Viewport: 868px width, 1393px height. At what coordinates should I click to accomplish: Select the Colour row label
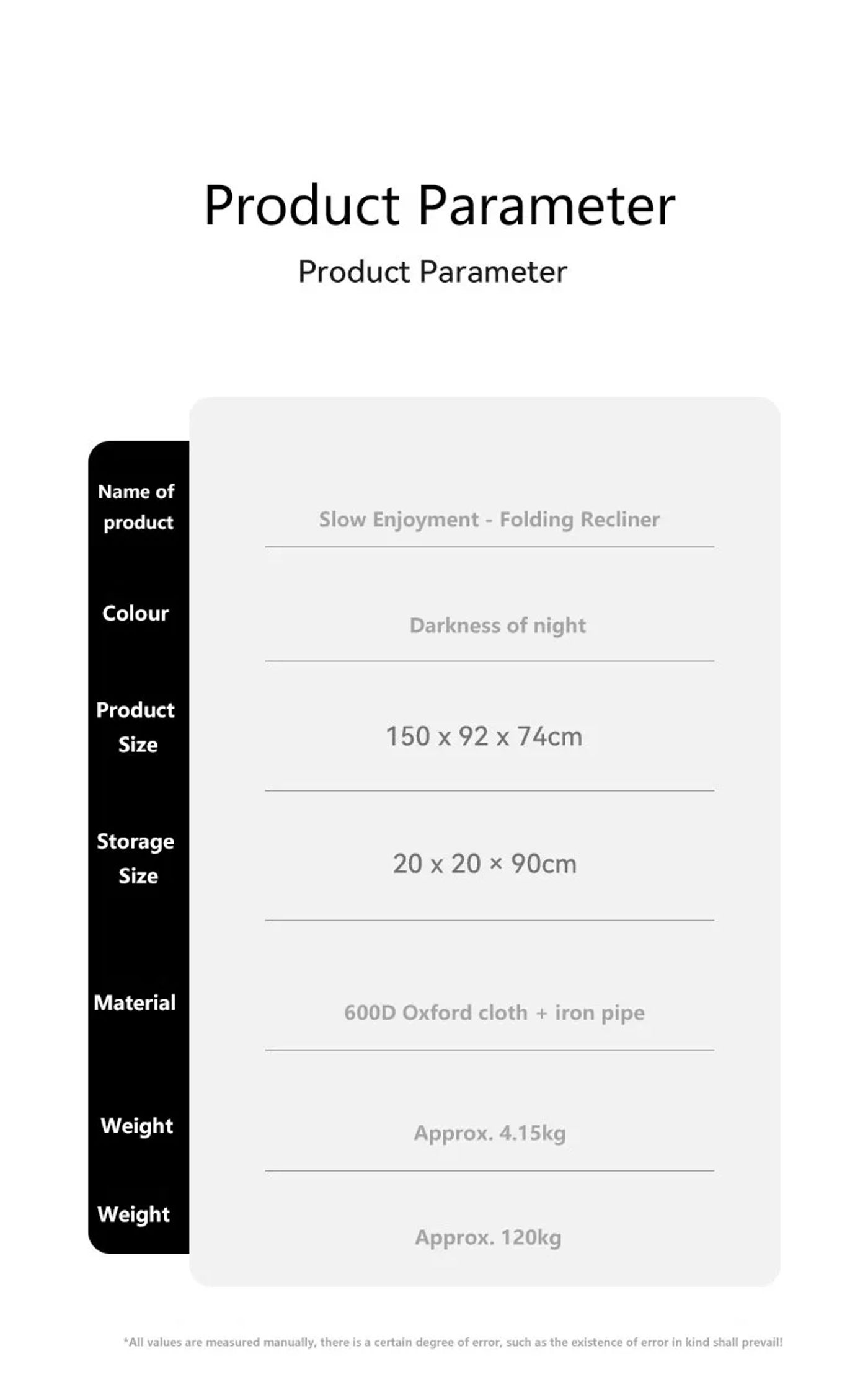pyautogui.click(x=135, y=613)
